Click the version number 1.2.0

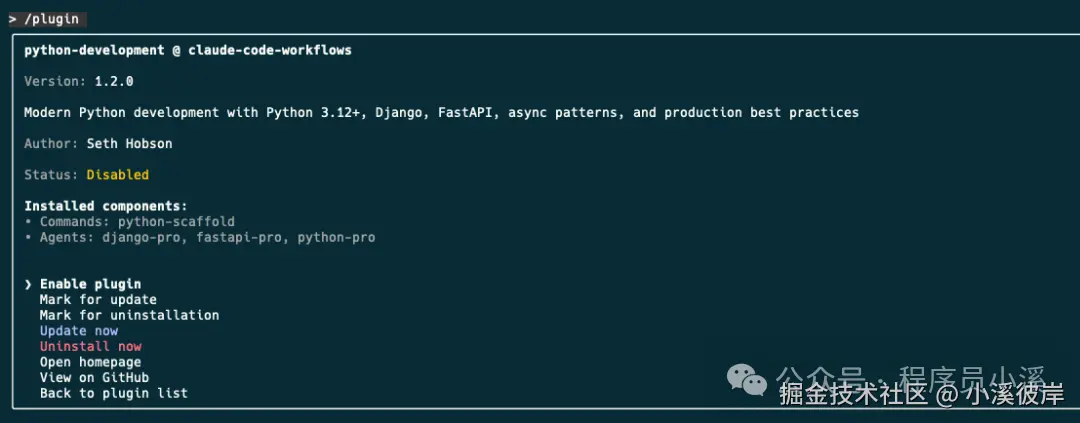click(x=114, y=81)
